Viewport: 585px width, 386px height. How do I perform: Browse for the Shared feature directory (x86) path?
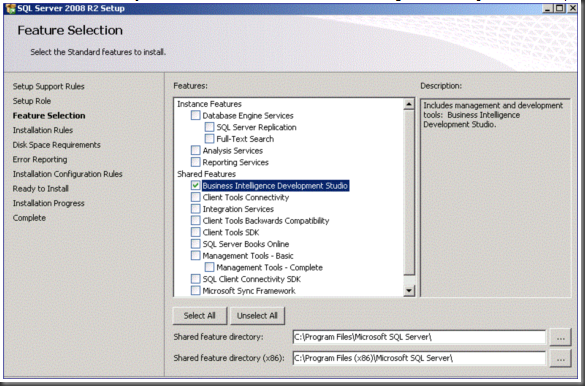pos(560,358)
